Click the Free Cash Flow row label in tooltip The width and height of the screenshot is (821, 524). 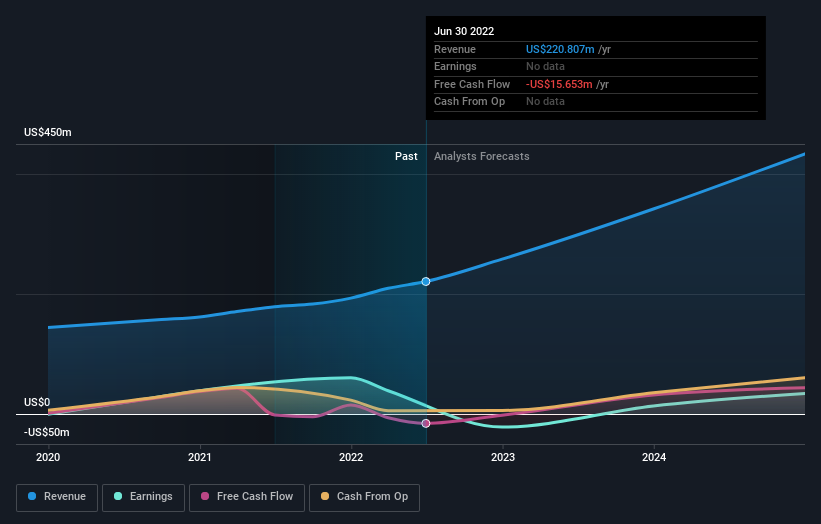click(x=472, y=84)
